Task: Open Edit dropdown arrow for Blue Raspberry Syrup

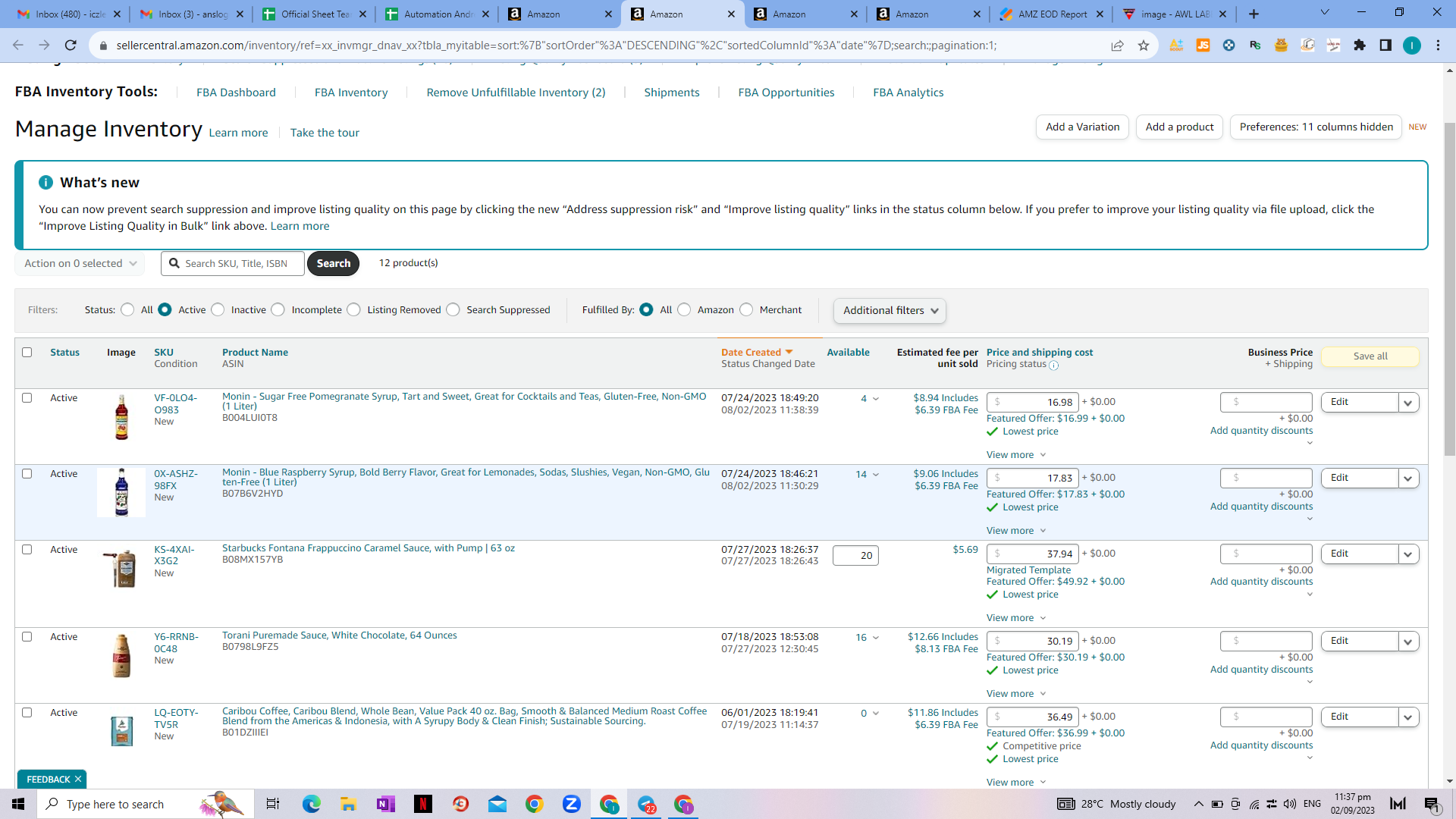Action: [x=1408, y=479]
